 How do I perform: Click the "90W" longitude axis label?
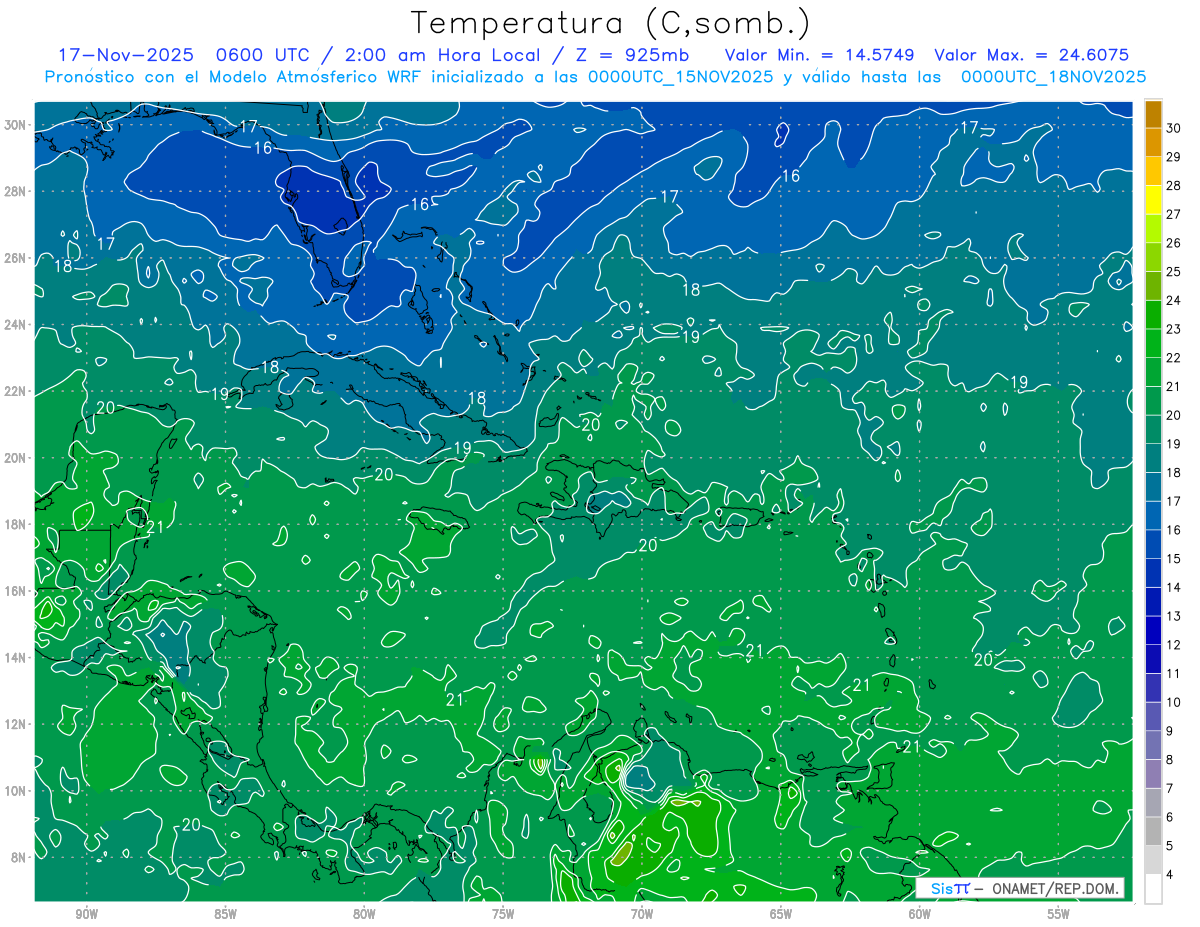[87, 914]
